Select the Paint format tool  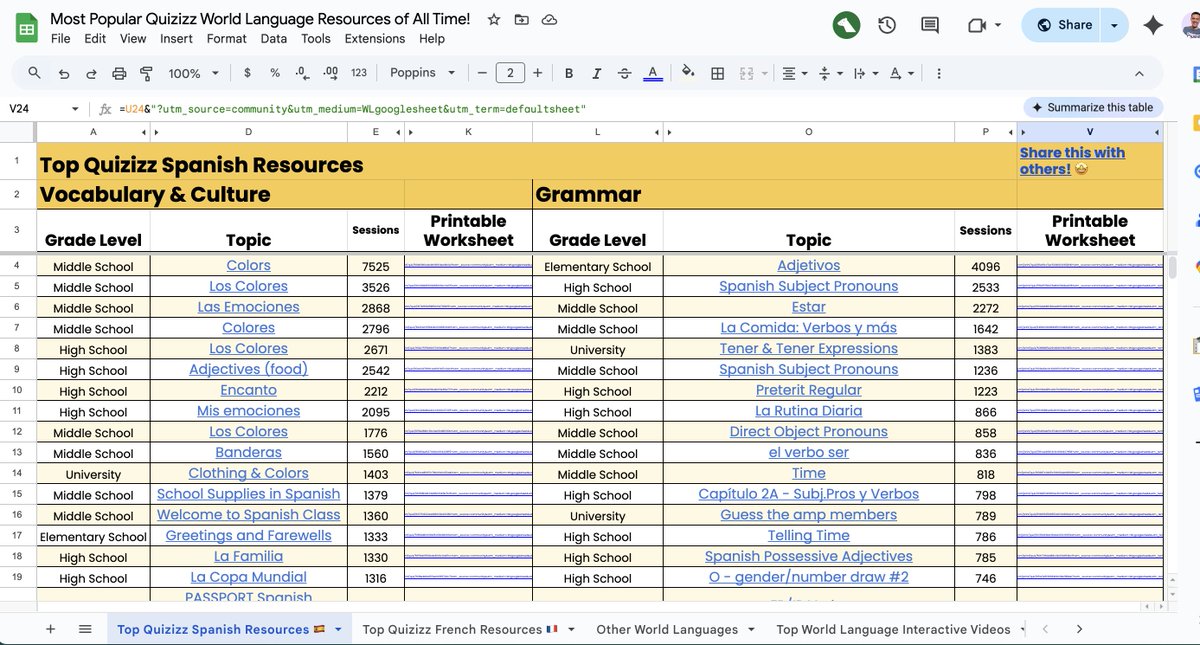pos(146,73)
